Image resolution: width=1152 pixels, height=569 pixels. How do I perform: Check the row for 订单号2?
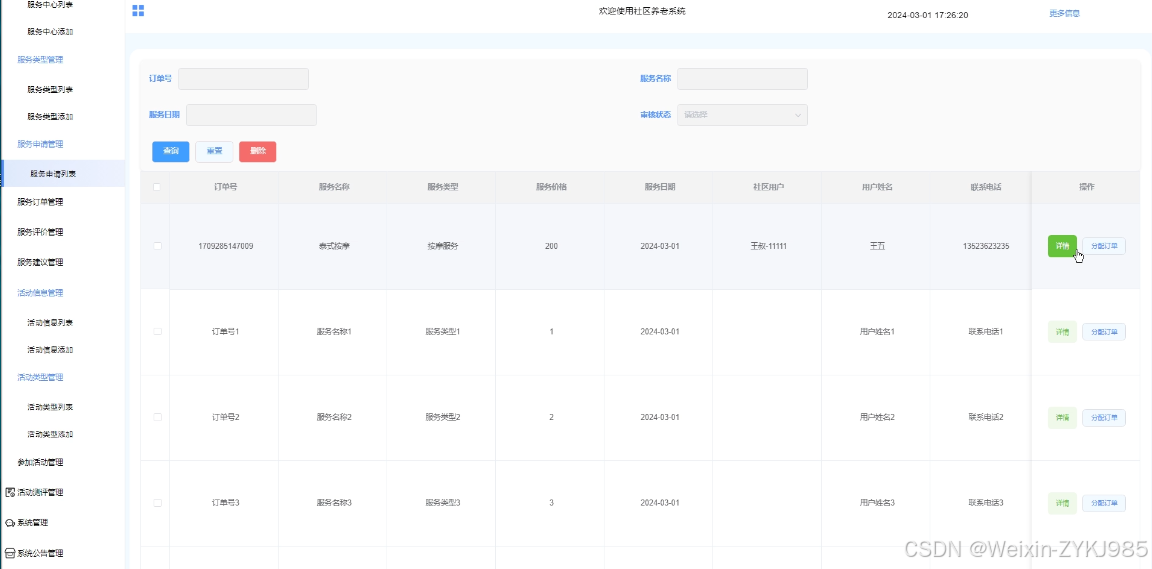tap(157, 417)
